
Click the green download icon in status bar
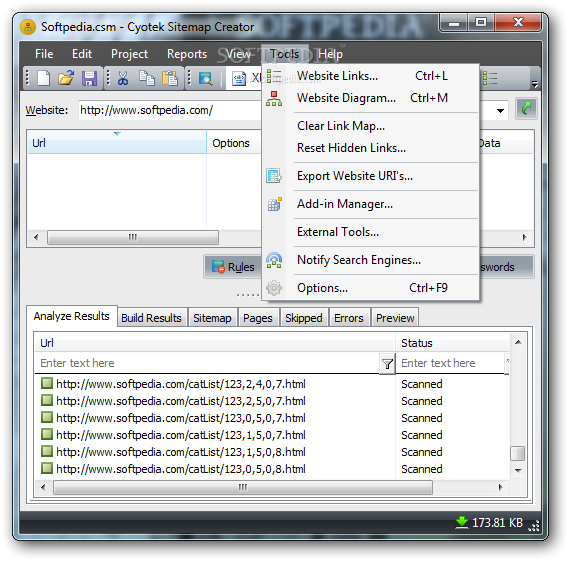(x=462, y=523)
